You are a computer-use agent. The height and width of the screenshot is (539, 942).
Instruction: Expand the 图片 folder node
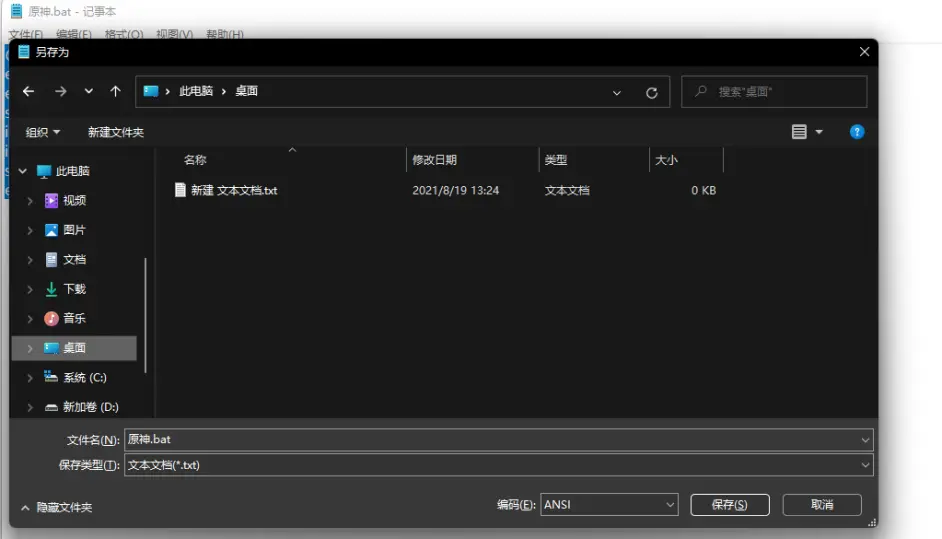point(29,230)
